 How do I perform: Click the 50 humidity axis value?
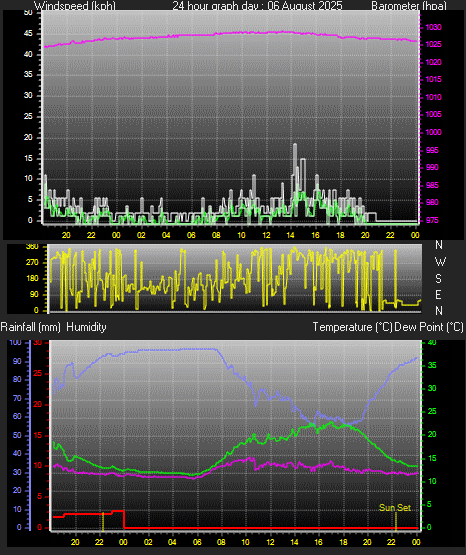[x=17, y=435]
